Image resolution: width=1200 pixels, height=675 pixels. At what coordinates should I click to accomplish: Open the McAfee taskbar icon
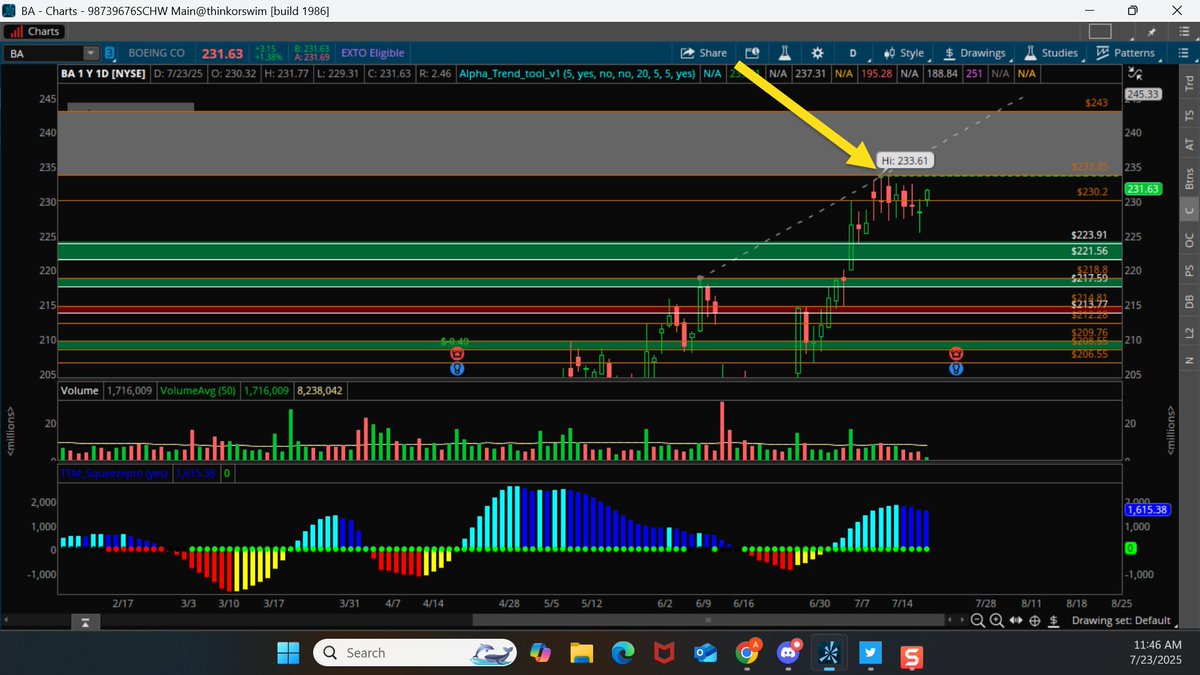664,653
